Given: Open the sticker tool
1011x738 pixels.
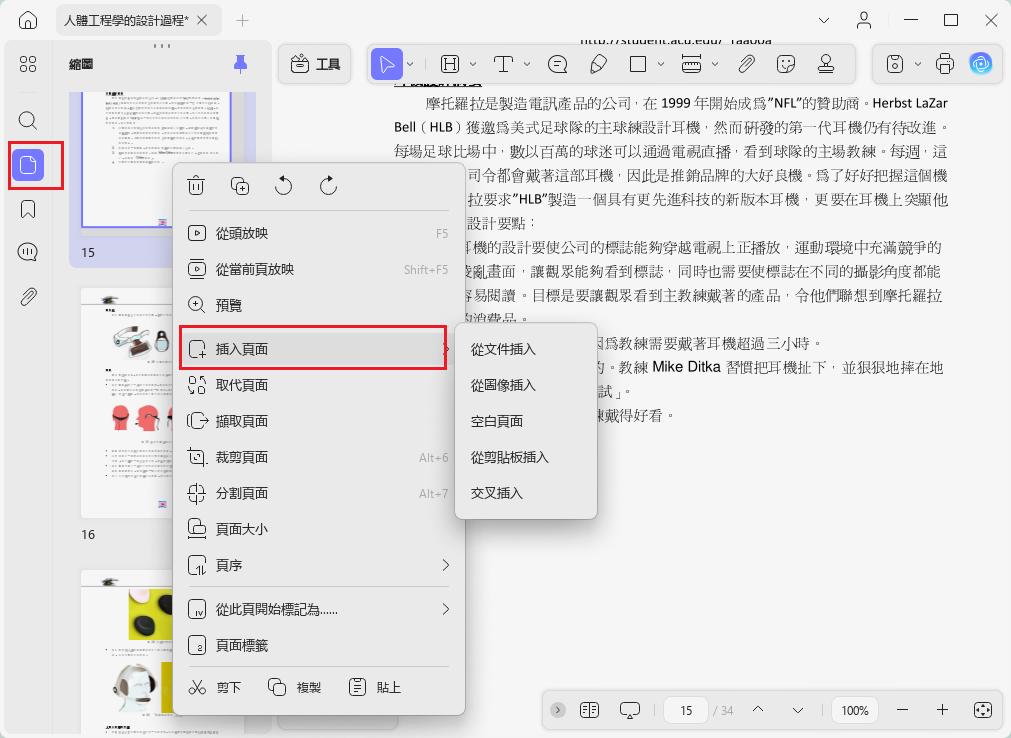Looking at the screenshot, I should [x=786, y=64].
